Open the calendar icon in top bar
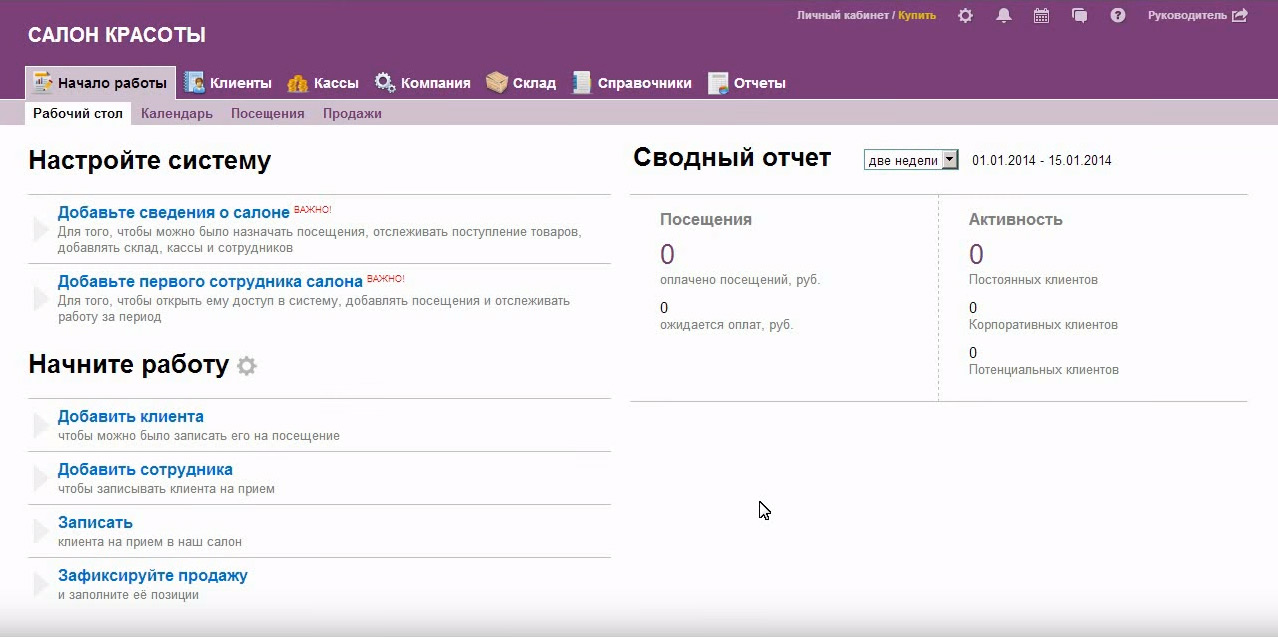This screenshot has height=637, width=1278. (x=1041, y=16)
